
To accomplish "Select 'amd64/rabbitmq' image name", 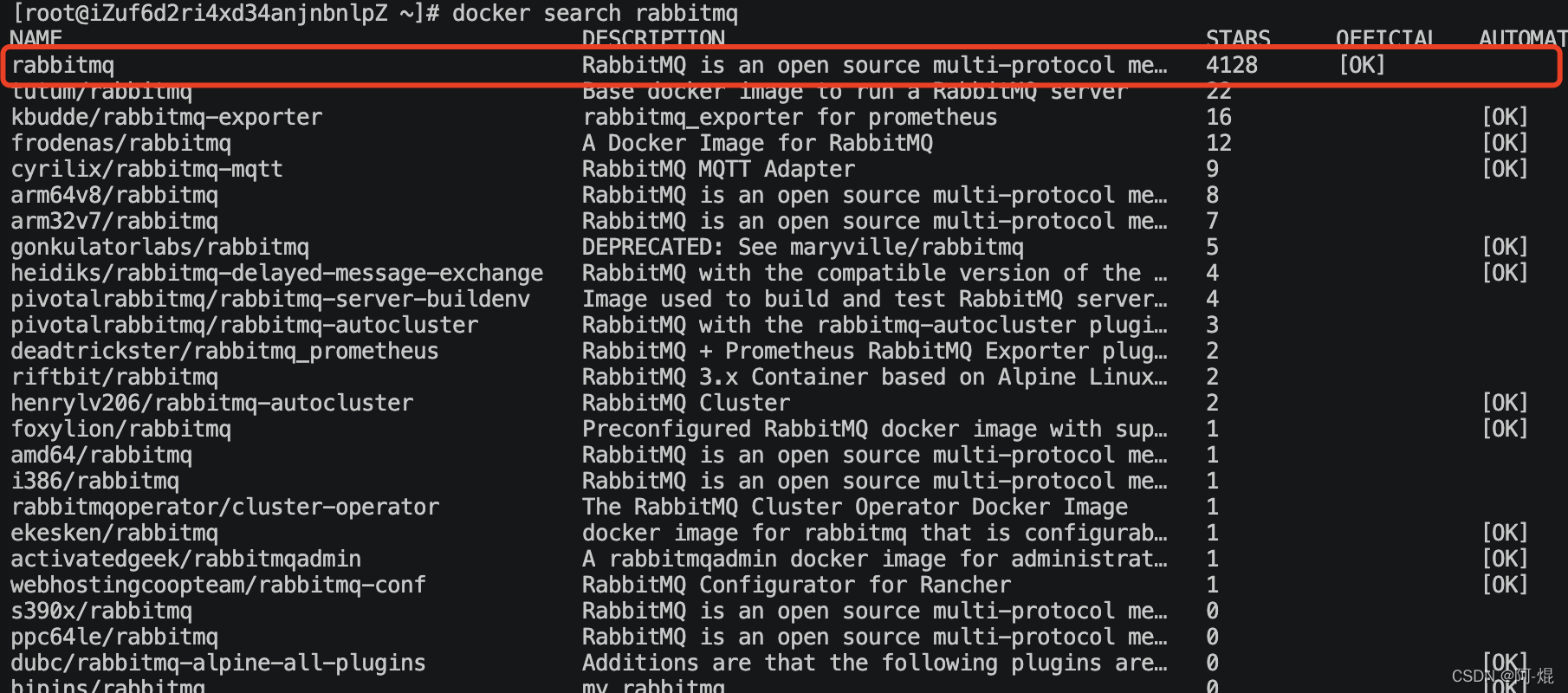I will click(101, 455).
